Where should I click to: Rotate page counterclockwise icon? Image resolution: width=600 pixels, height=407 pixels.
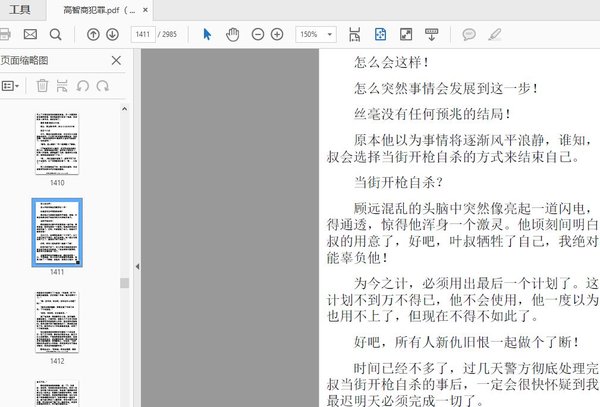(x=83, y=86)
